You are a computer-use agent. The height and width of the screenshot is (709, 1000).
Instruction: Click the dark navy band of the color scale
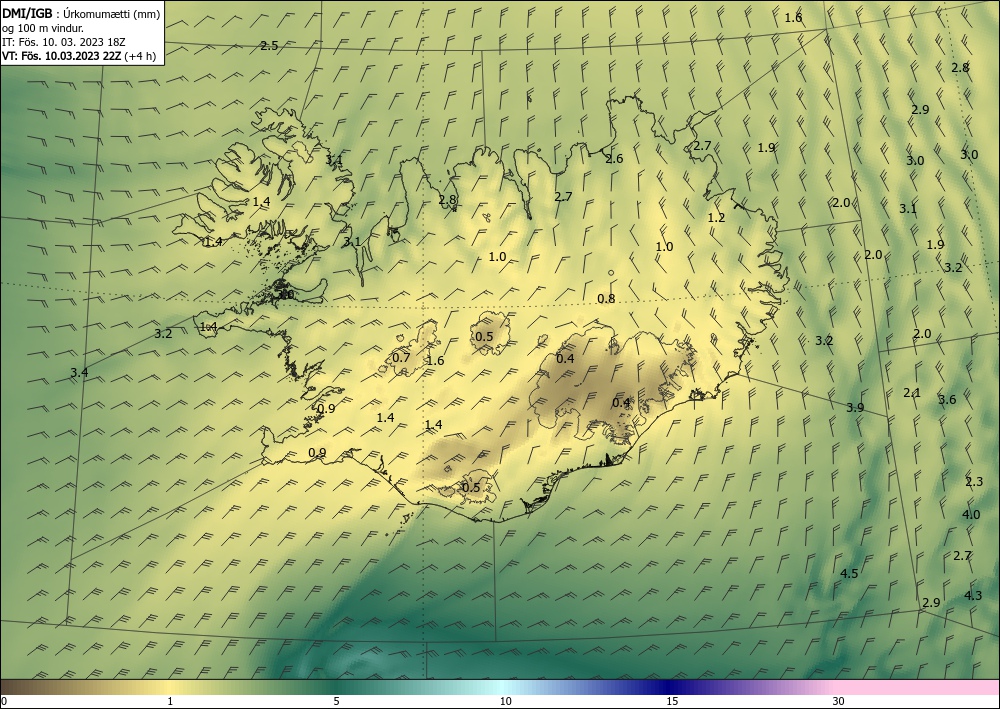(x=666, y=687)
